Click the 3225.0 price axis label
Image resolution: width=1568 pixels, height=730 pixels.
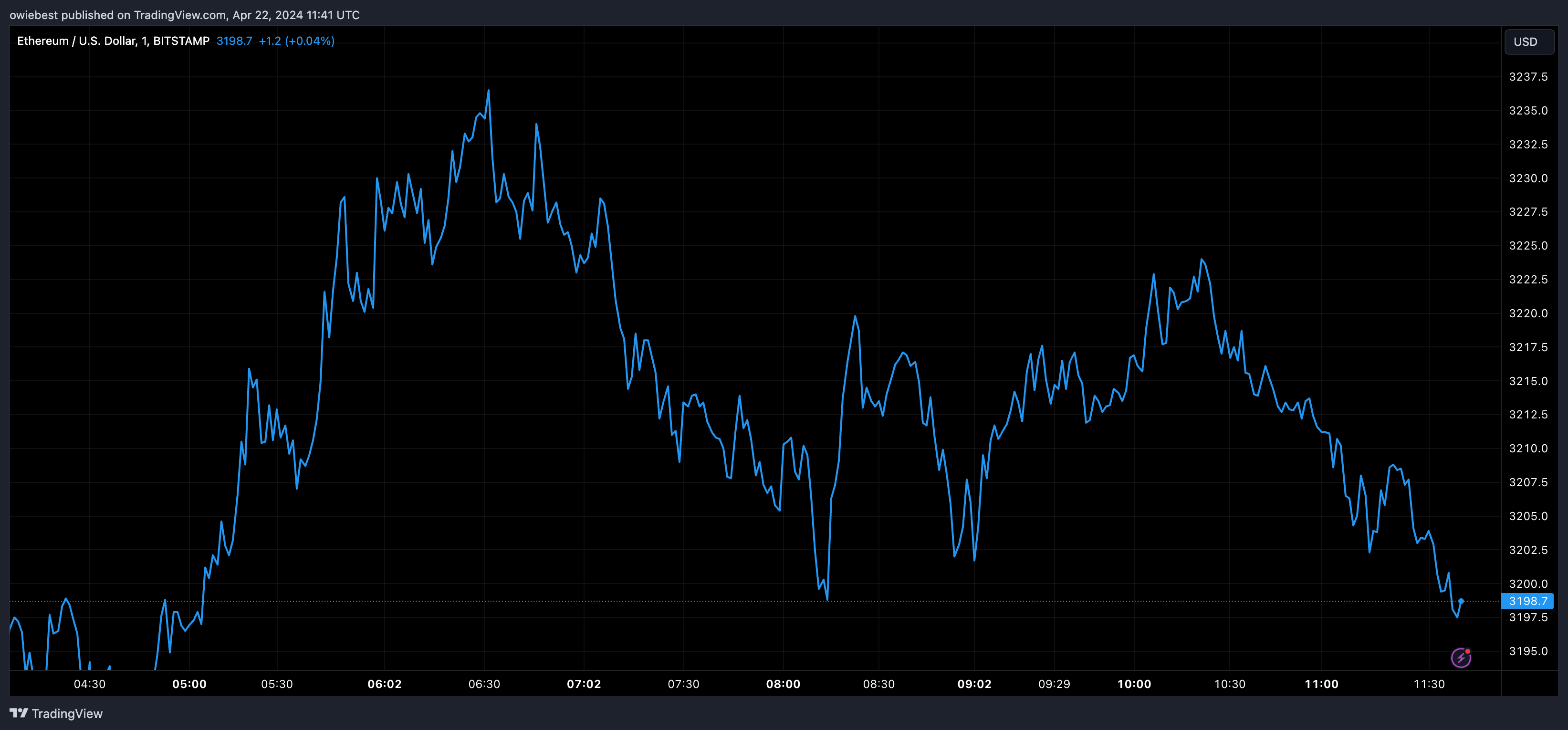[x=1528, y=246]
